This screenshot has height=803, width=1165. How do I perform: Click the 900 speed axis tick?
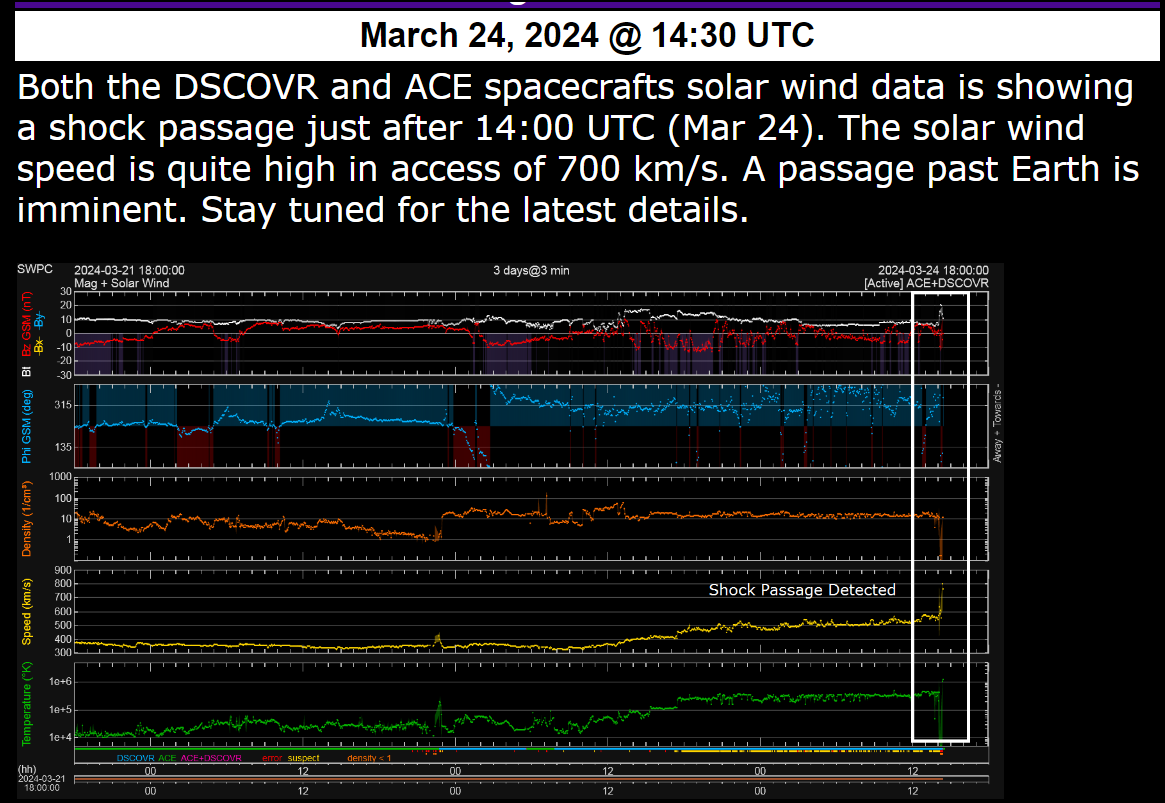tap(62, 570)
